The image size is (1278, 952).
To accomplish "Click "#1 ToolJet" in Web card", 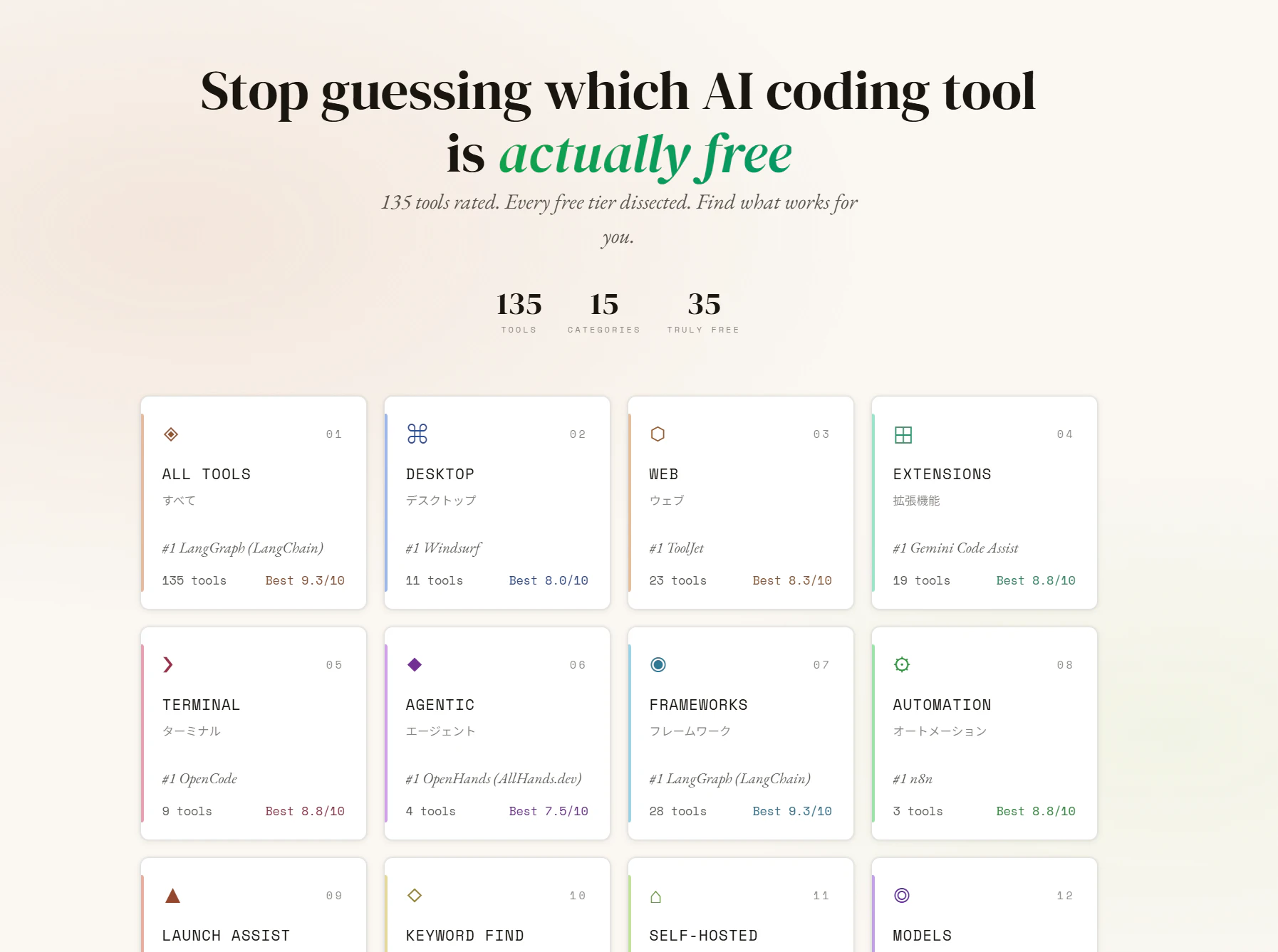I will [677, 548].
